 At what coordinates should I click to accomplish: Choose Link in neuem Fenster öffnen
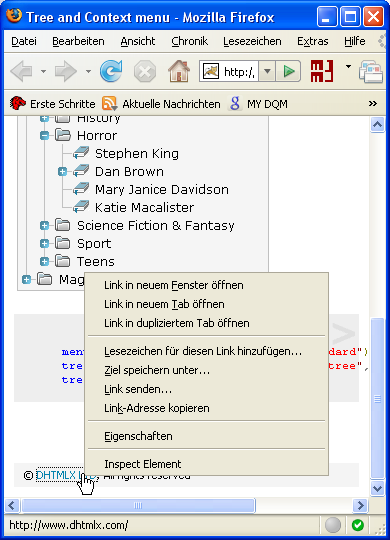[207, 285]
